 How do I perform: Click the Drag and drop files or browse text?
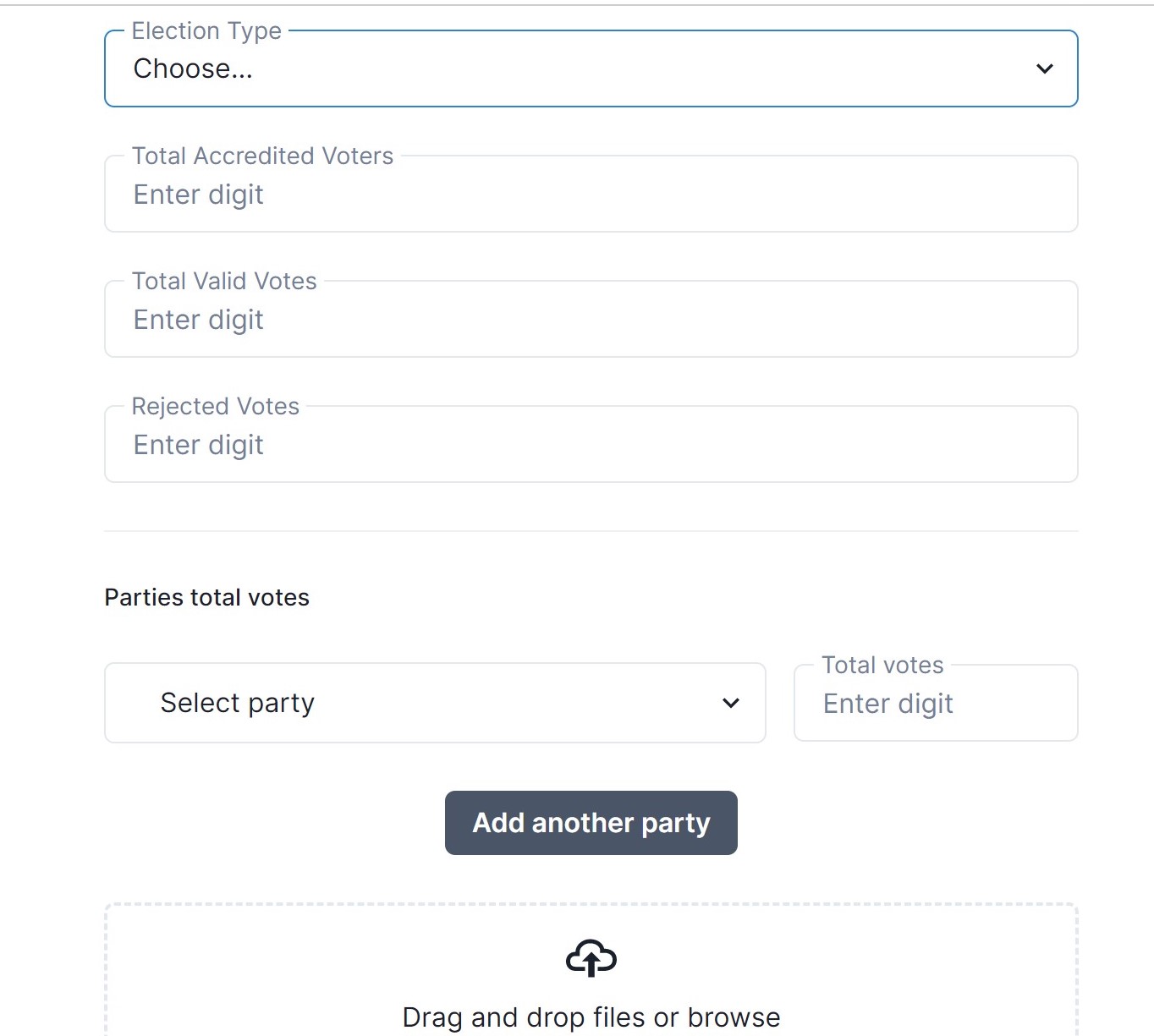591,1017
